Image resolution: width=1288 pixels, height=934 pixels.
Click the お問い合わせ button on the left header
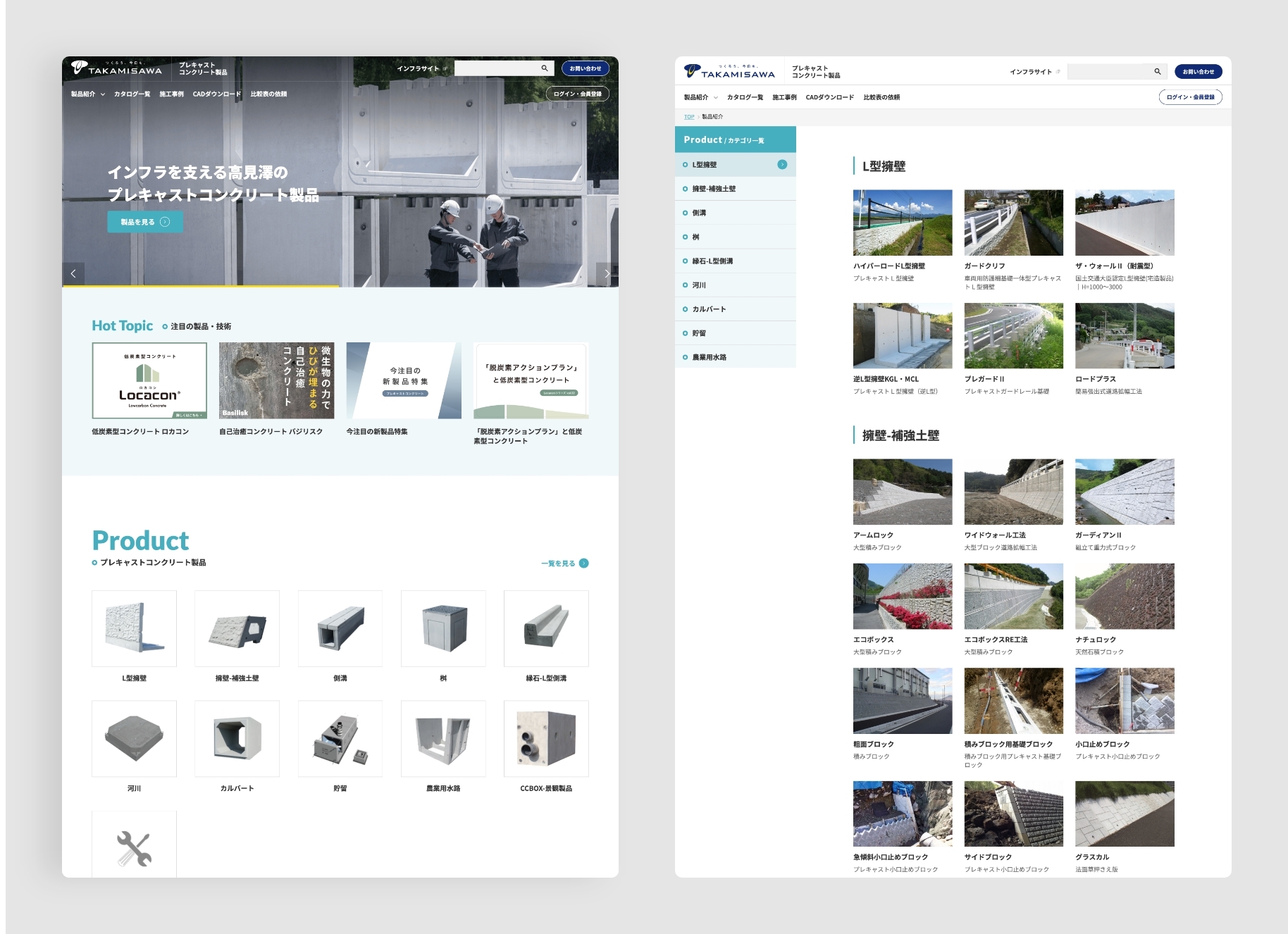click(x=585, y=68)
